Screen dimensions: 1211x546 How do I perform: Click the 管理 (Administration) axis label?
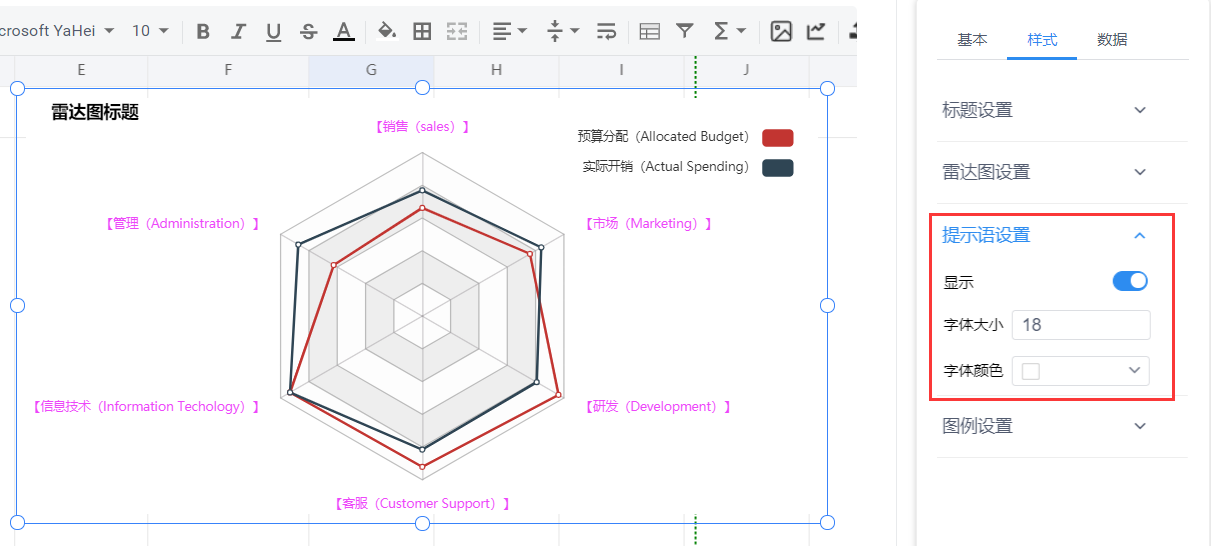(x=182, y=224)
